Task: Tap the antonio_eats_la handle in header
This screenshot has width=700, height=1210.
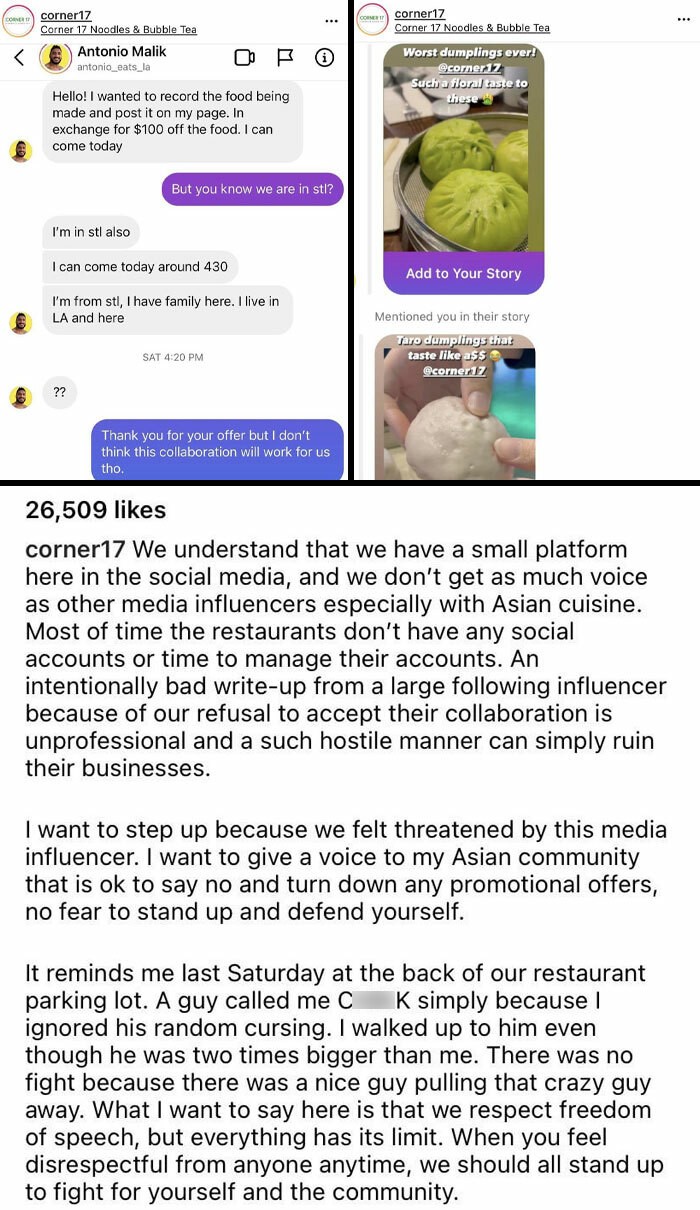Action: (114, 67)
